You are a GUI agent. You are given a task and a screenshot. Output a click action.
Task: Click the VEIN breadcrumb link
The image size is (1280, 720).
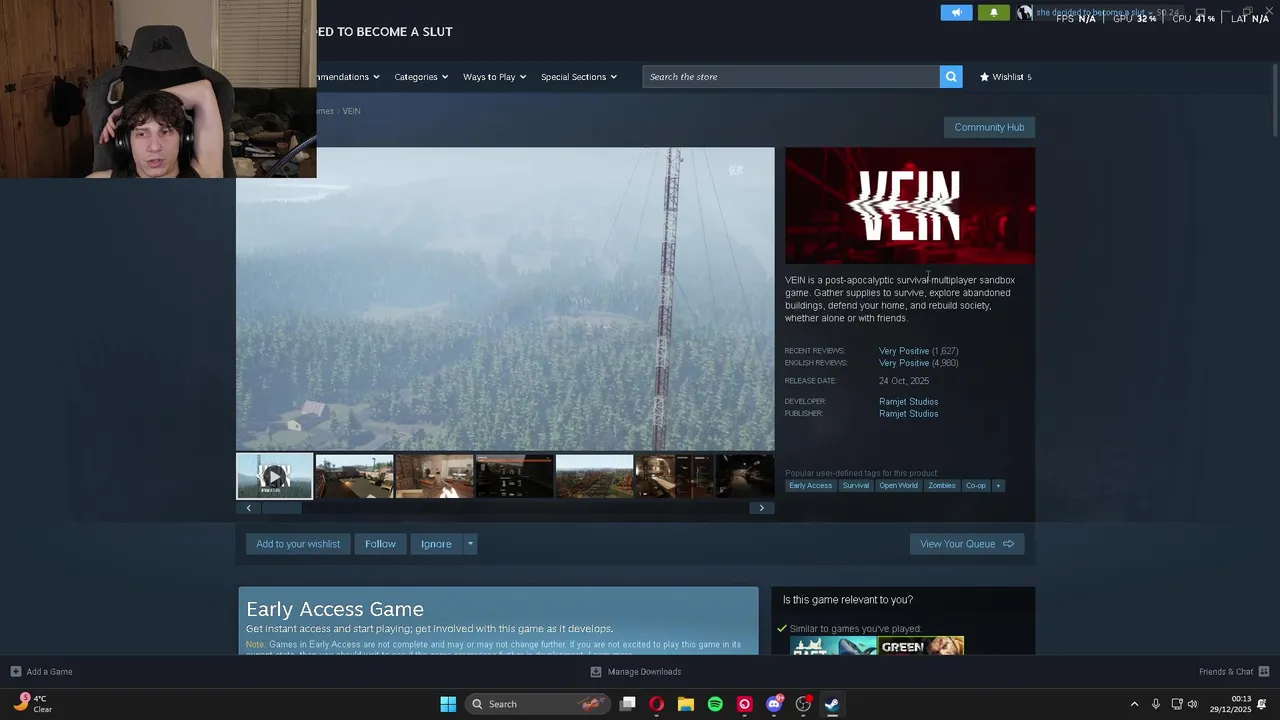pyautogui.click(x=351, y=111)
